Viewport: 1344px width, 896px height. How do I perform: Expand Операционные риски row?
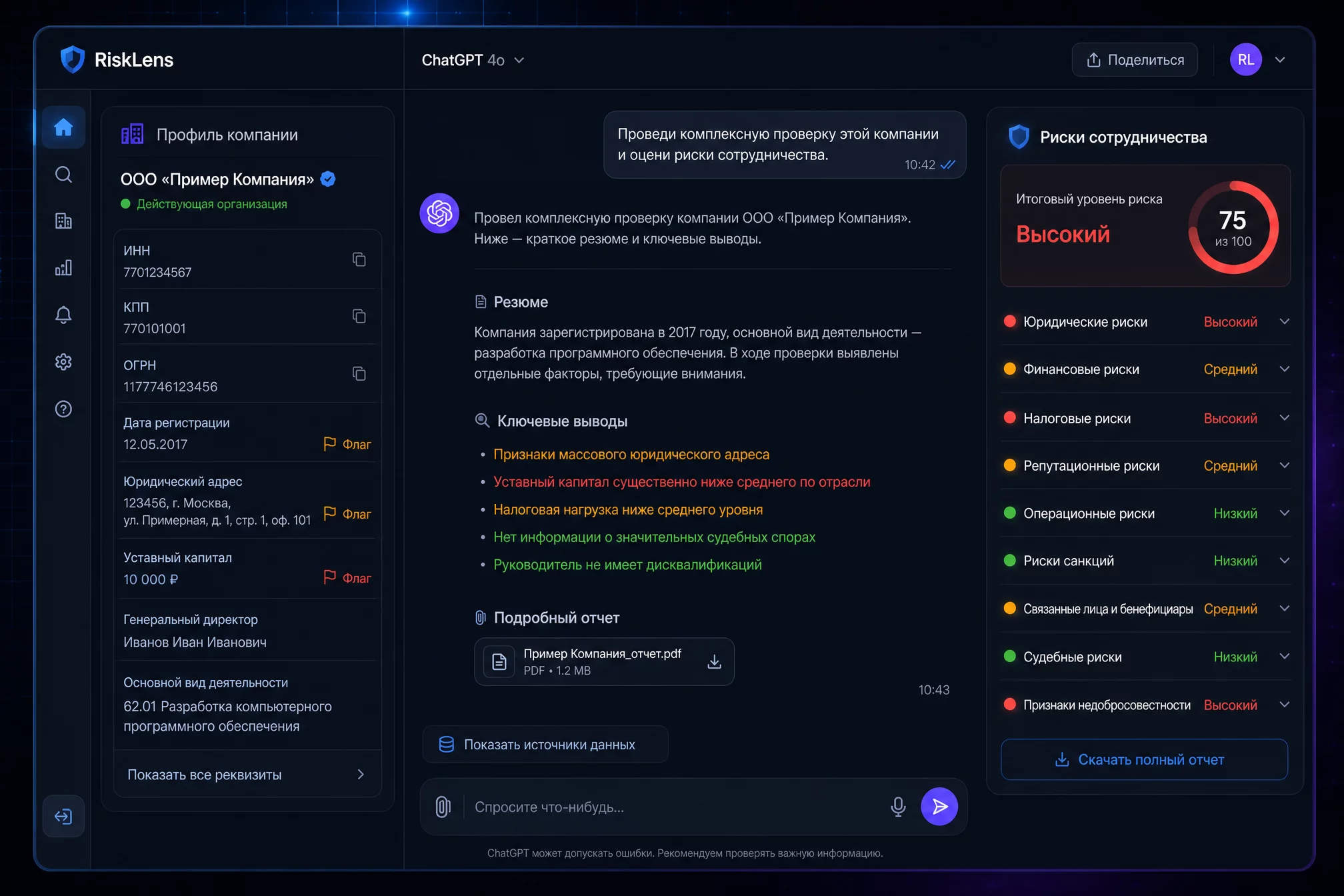[1285, 513]
